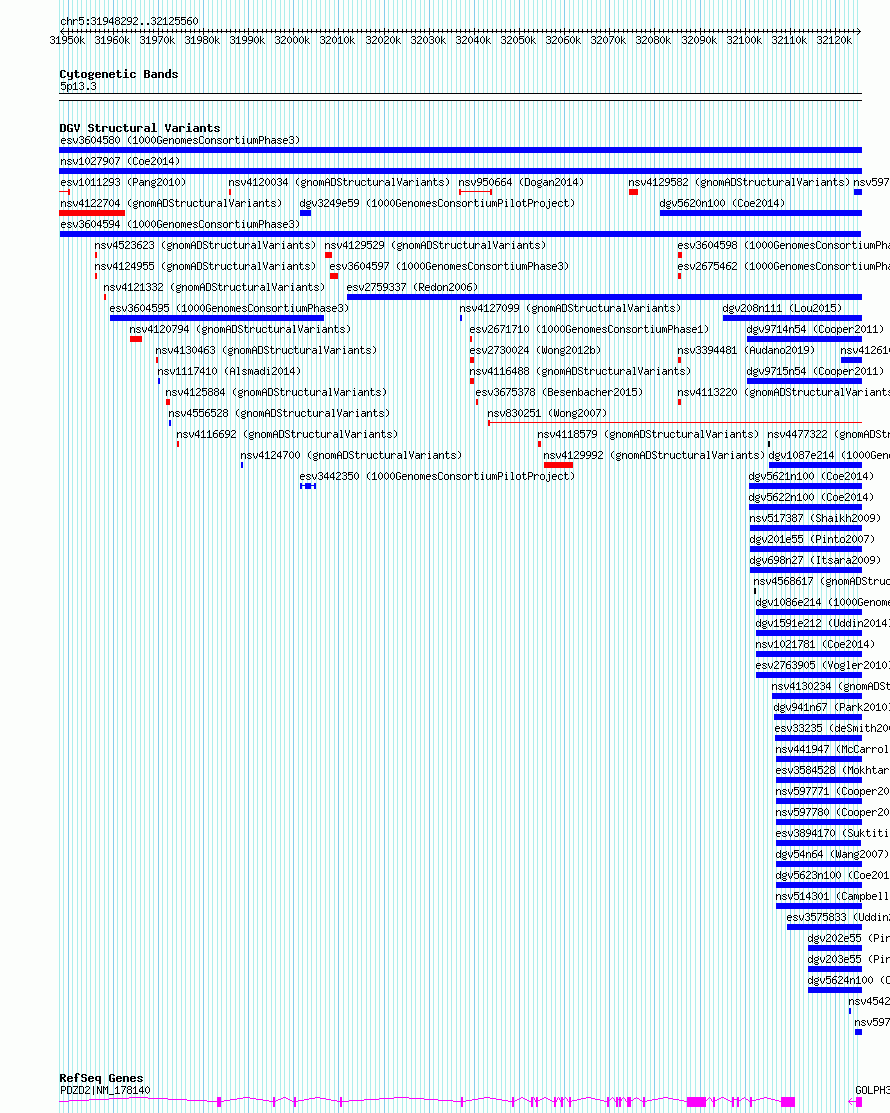Click dgv3249e59 pilot project variant label
Image resolution: width=890 pixels, height=1113 pixels.
pyautogui.click(x=437, y=203)
